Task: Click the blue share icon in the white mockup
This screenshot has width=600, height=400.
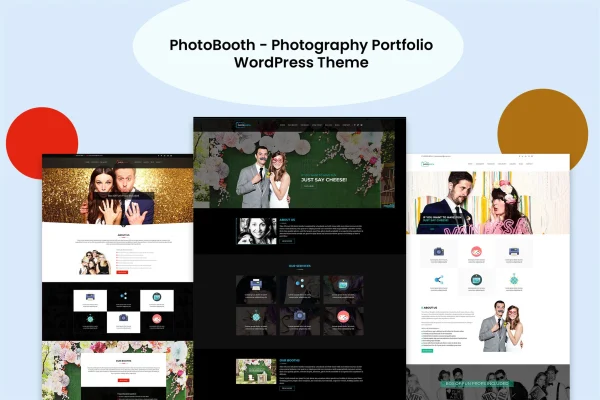Action: click(439, 279)
